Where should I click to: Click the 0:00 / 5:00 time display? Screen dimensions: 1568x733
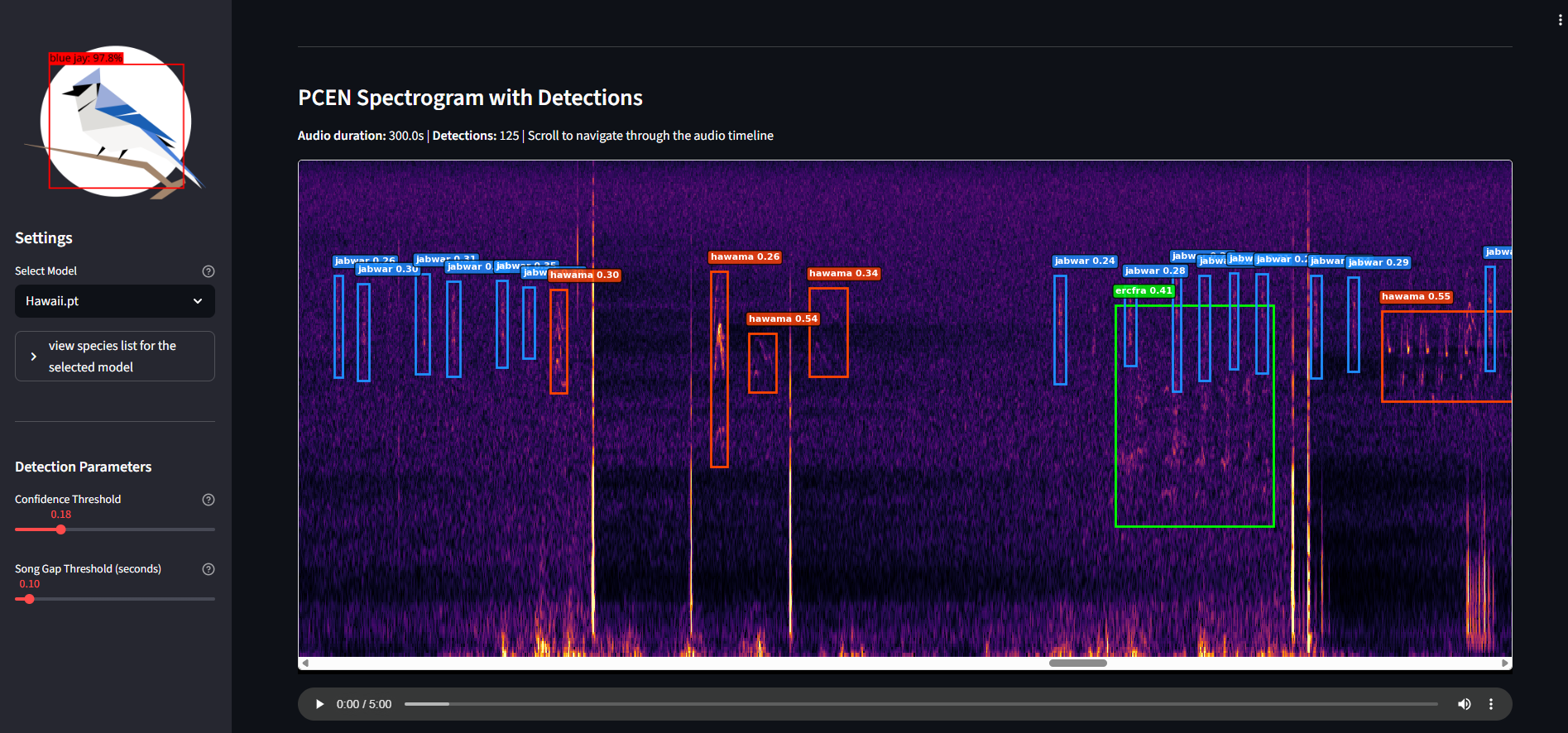coord(364,704)
